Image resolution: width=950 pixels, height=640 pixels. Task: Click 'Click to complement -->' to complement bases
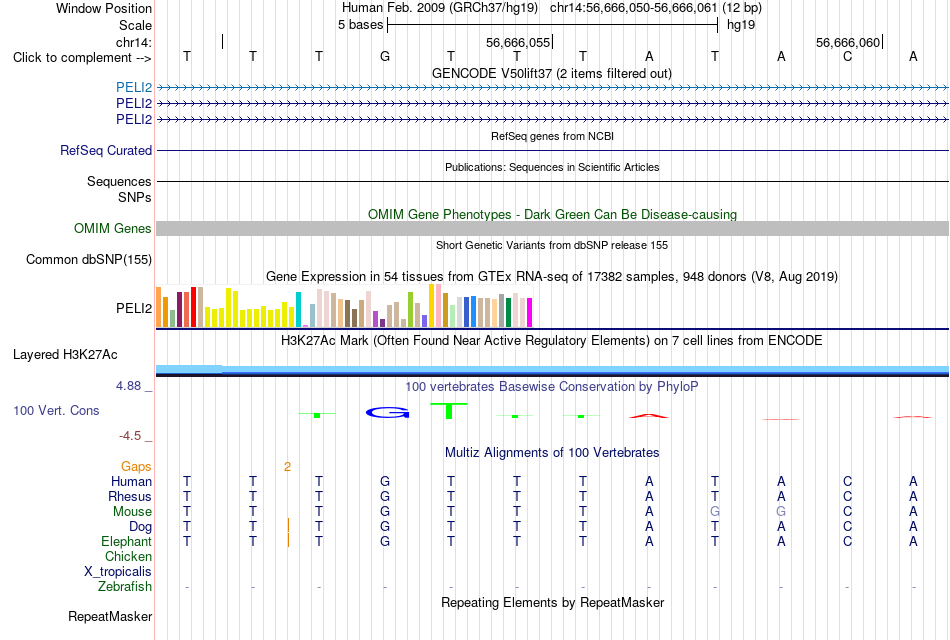pos(82,58)
